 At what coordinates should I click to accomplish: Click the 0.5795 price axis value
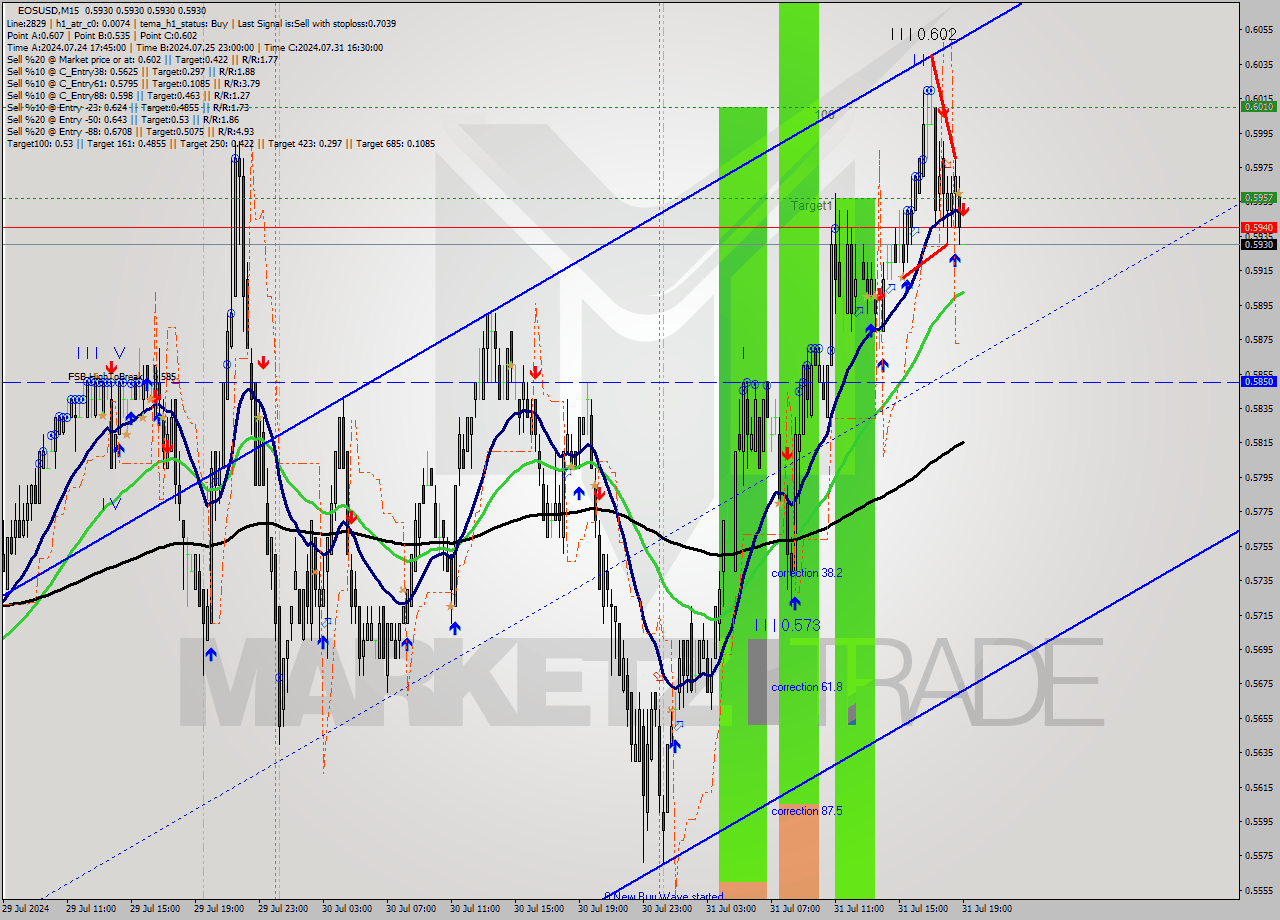(1259, 477)
